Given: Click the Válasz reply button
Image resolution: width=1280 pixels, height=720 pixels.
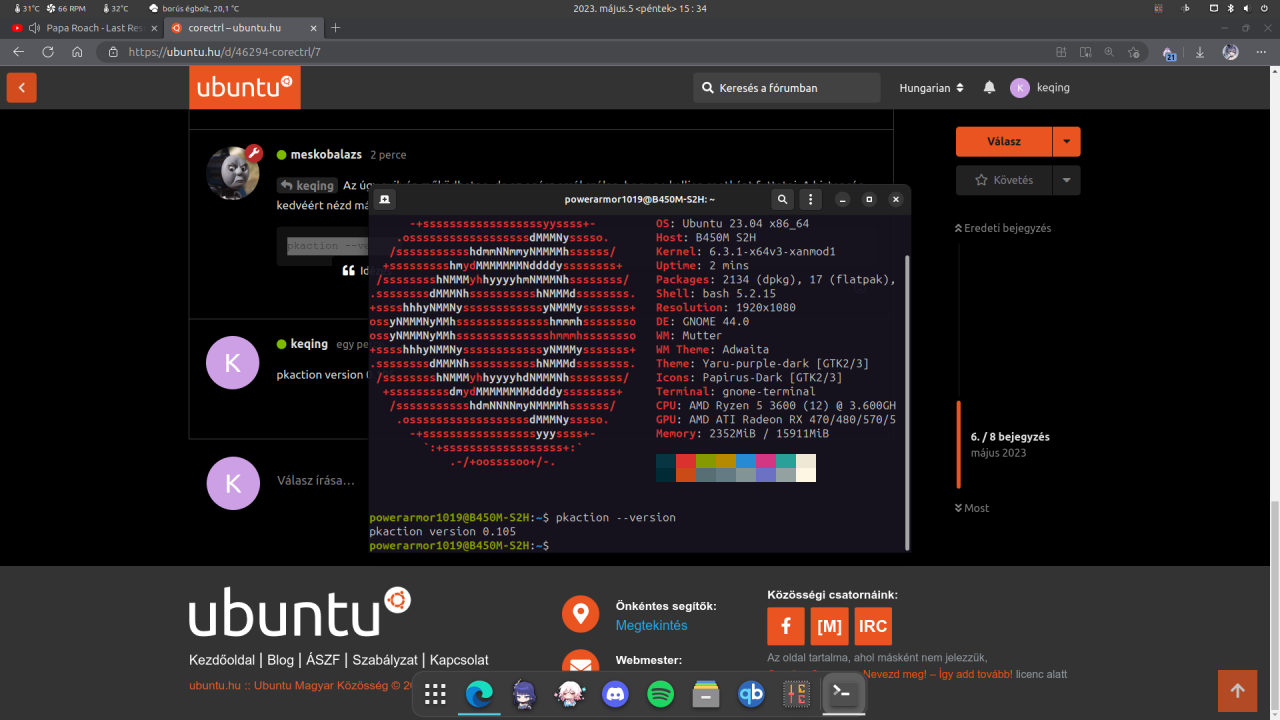Looking at the screenshot, I should (1004, 142).
